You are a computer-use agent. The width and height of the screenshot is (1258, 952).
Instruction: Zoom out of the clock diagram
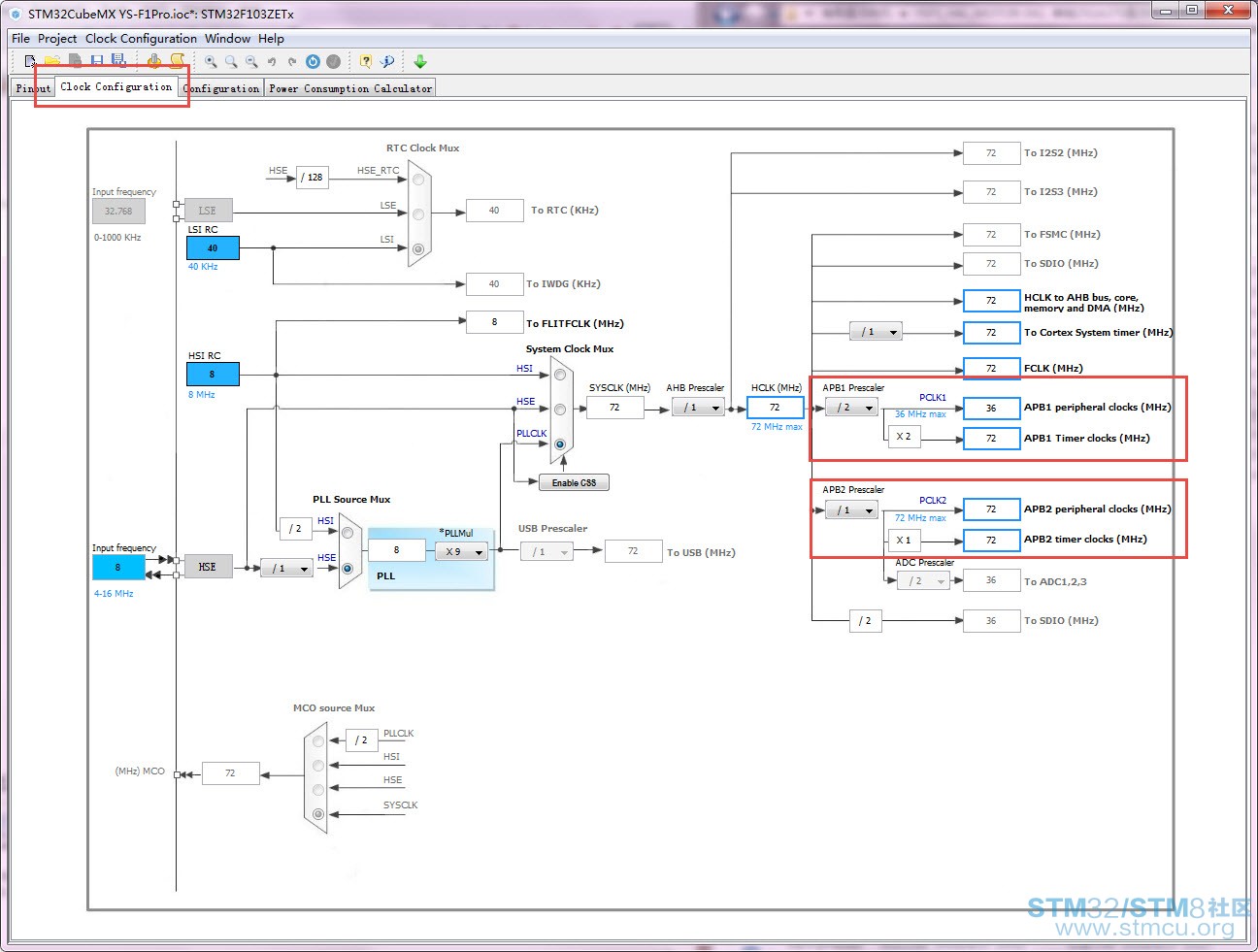pyautogui.click(x=251, y=61)
